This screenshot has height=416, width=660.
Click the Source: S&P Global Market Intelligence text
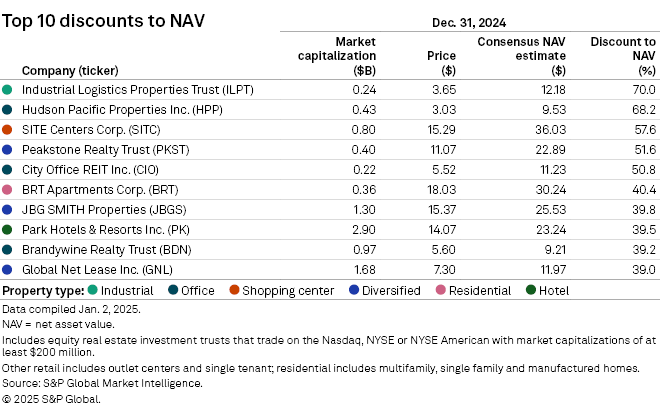102,383
